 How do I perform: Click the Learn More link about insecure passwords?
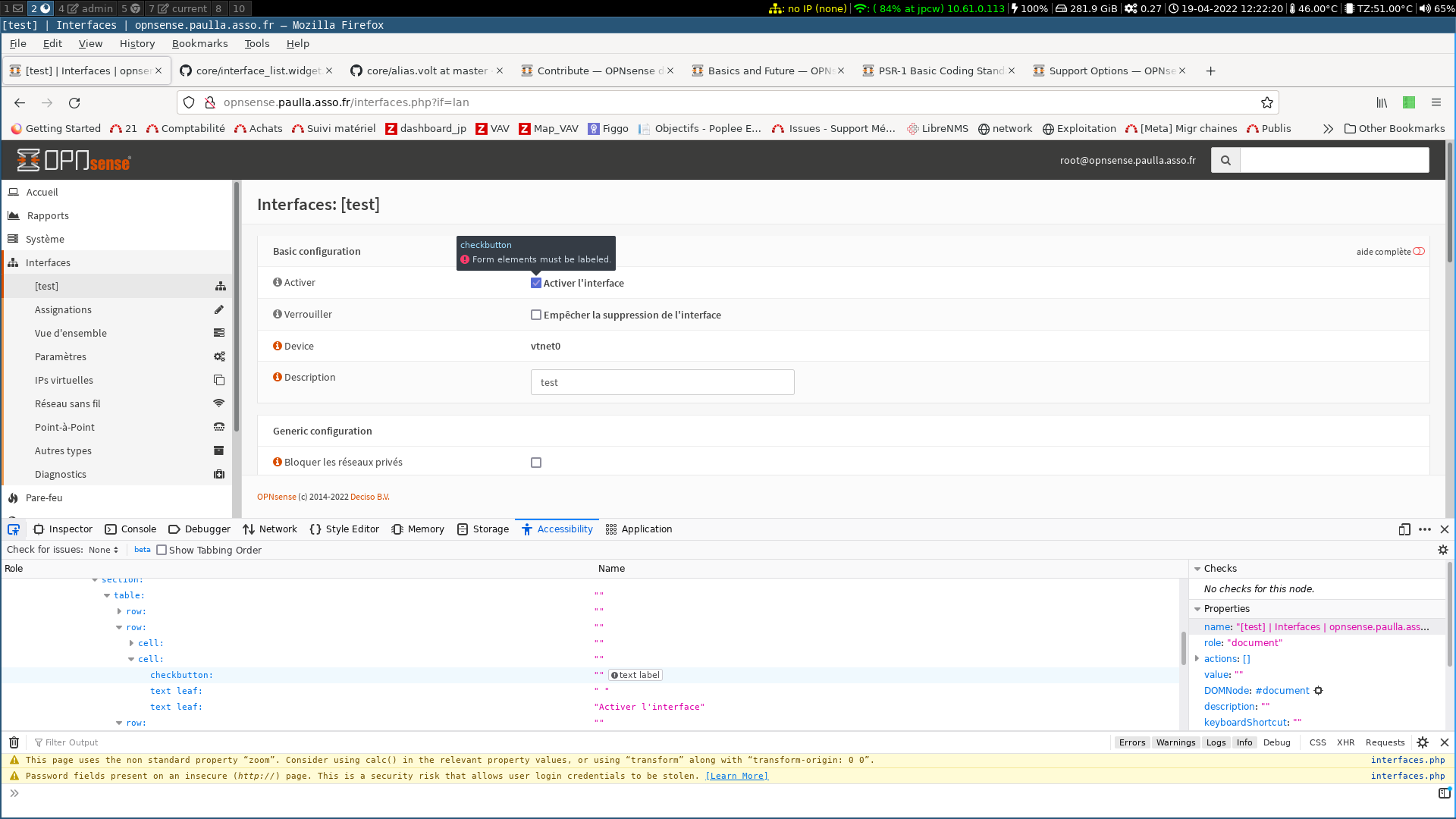click(x=736, y=775)
